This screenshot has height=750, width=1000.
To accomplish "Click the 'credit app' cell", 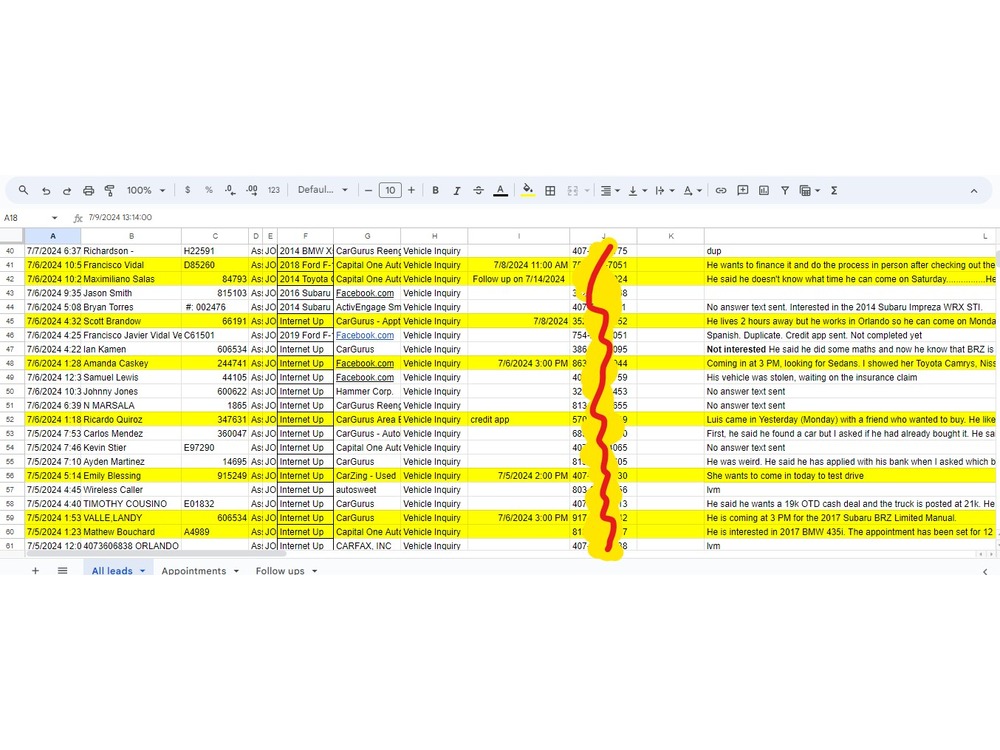I will point(518,420).
